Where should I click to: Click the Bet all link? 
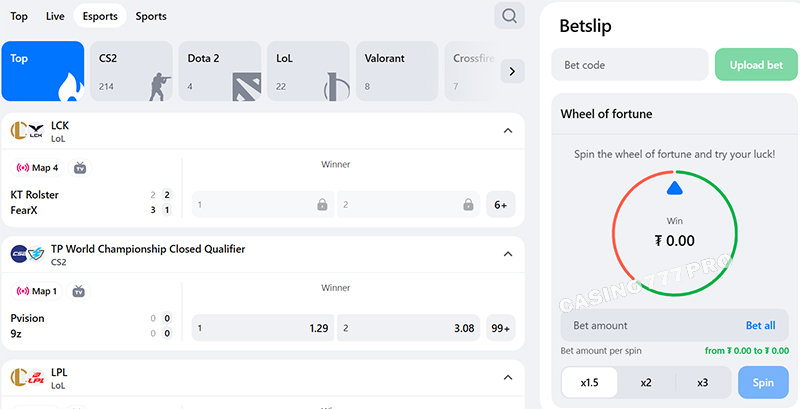point(760,325)
